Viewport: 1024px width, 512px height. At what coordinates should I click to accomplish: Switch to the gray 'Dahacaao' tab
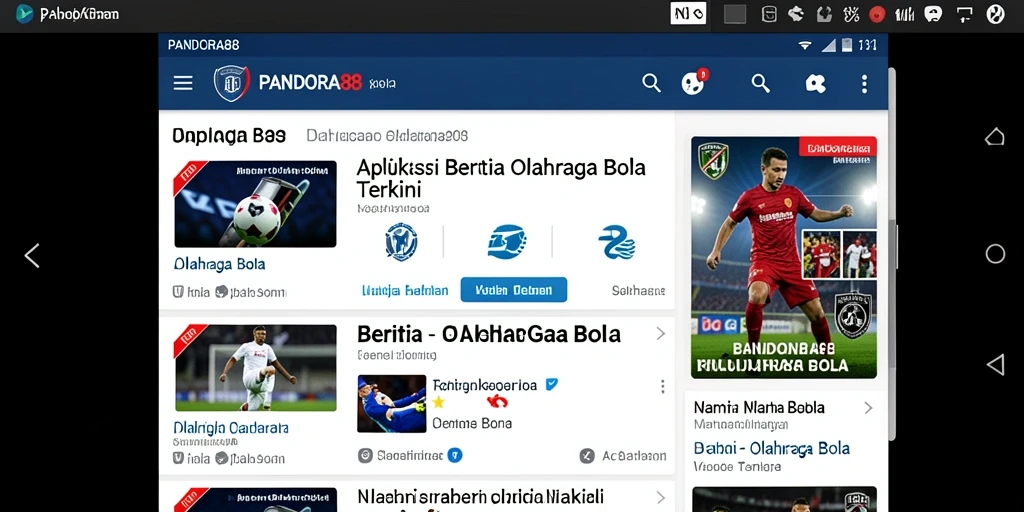[387, 136]
